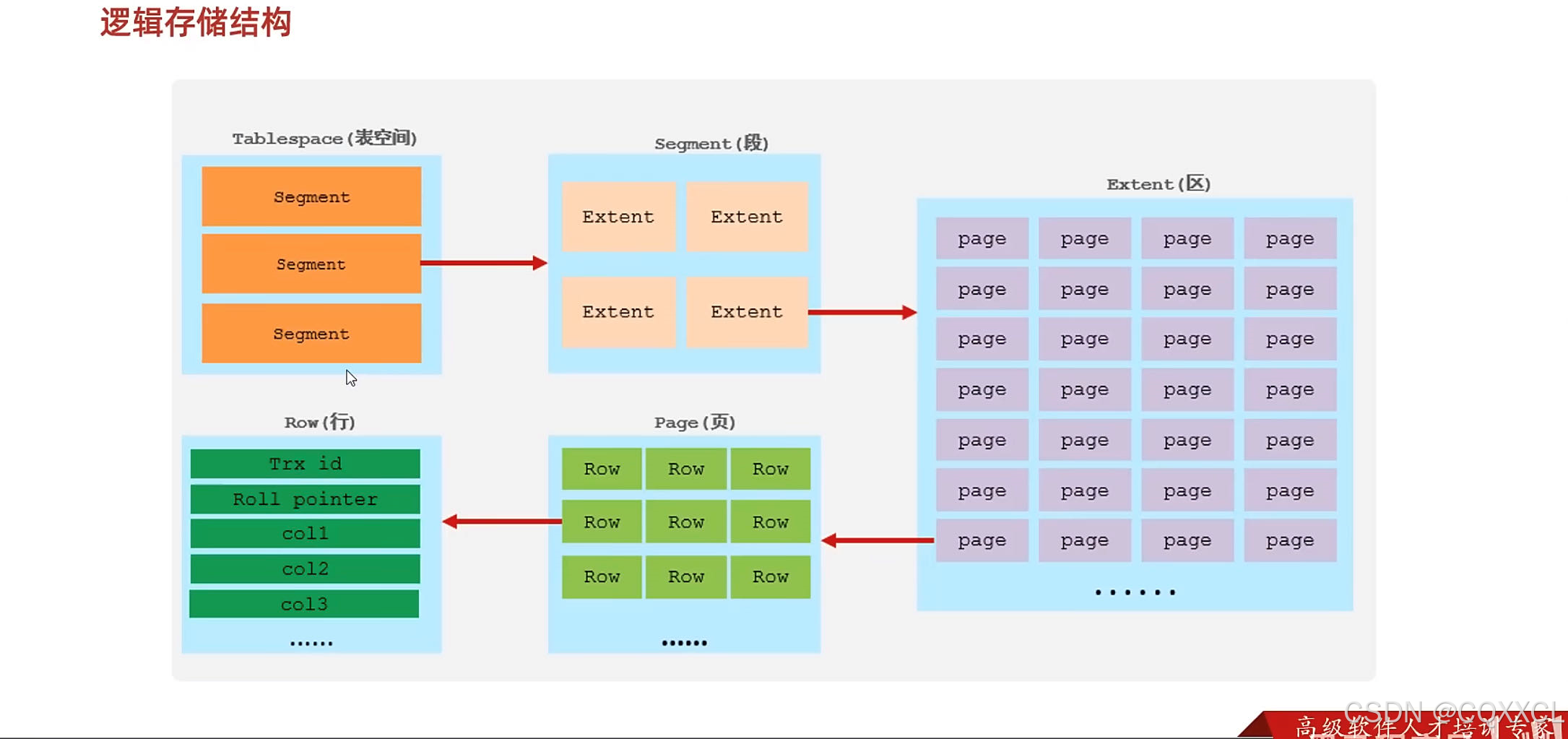Click the middle Segment box with outgoing arrow

click(x=311, y=264)
